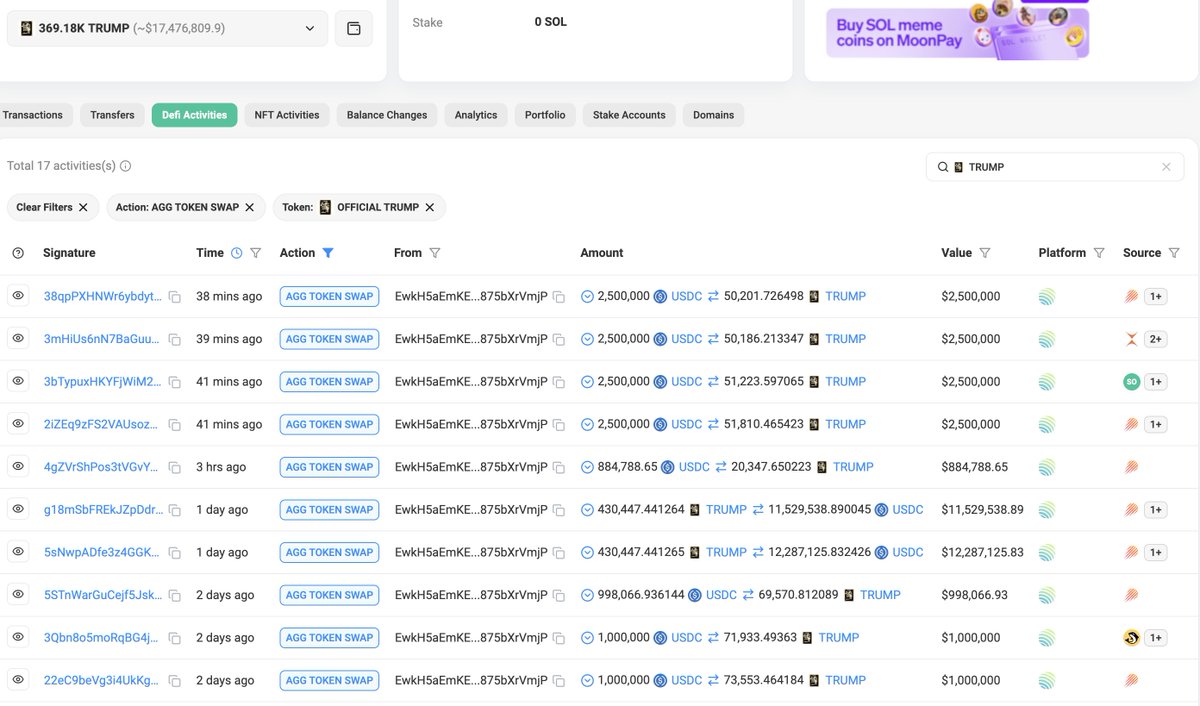Copy From address in 38 mins ago row
The image size is (1200, 706).
click(559, 297)
